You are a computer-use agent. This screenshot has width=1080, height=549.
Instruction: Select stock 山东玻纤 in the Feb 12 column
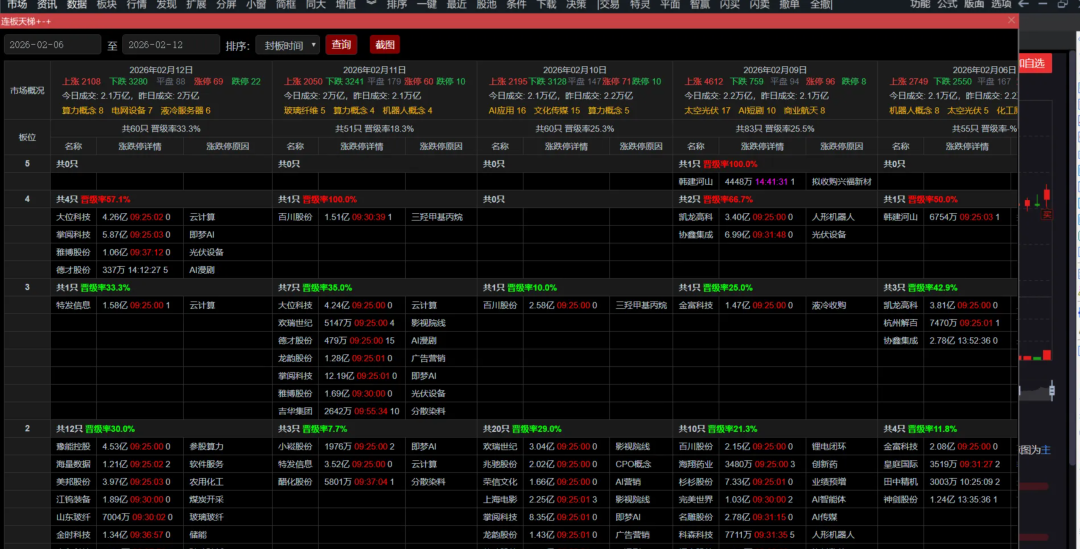pyautogui.click(x=73, y=517)
